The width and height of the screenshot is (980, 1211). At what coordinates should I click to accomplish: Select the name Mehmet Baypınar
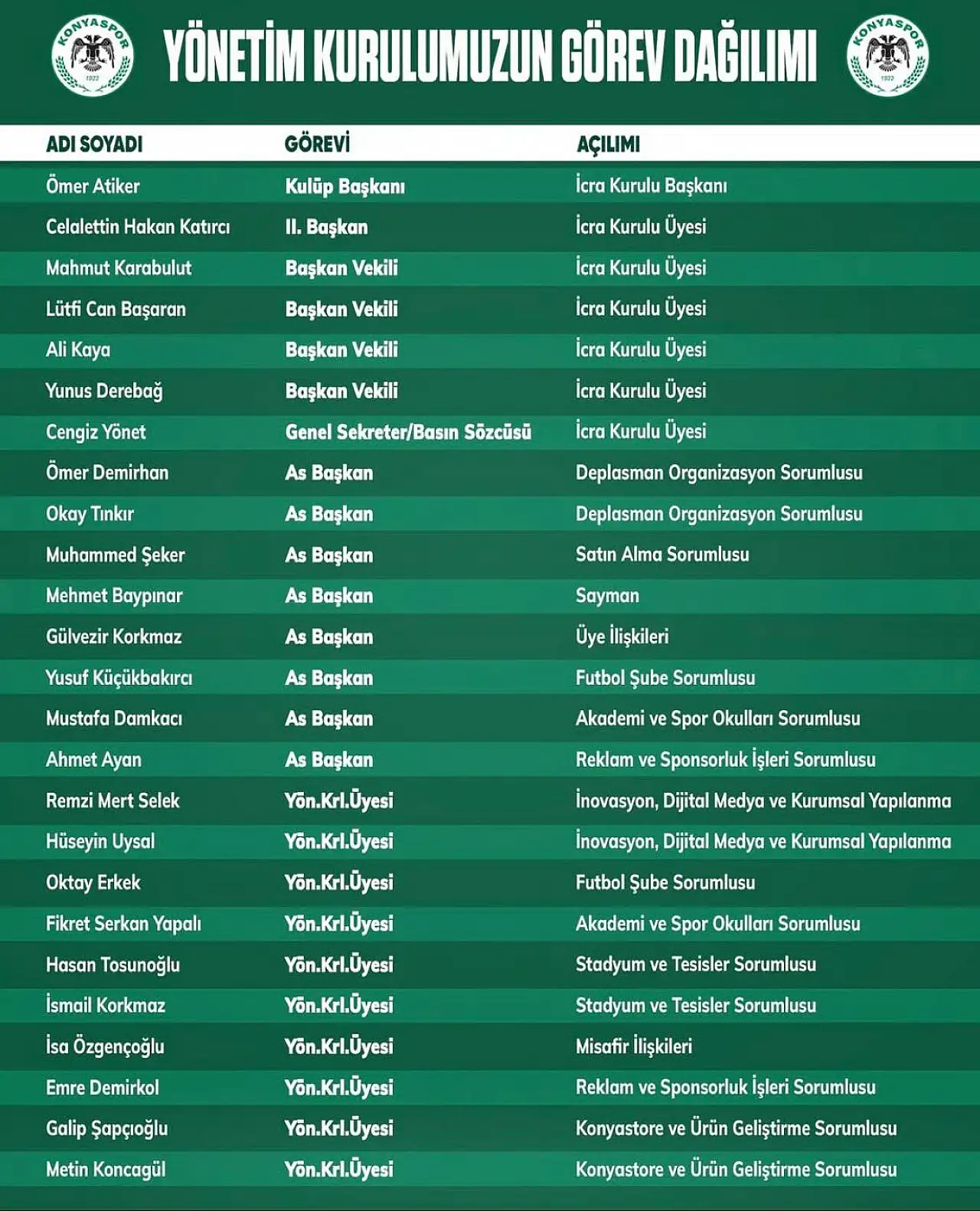tap(114, 596)
